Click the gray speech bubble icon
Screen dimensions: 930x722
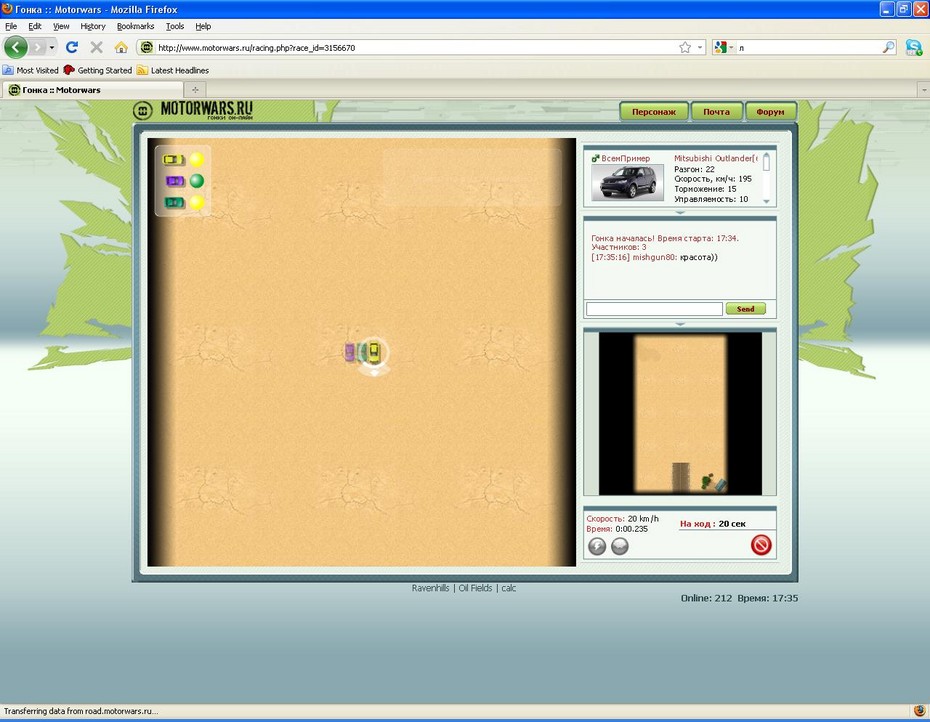[x=619, y=546]
